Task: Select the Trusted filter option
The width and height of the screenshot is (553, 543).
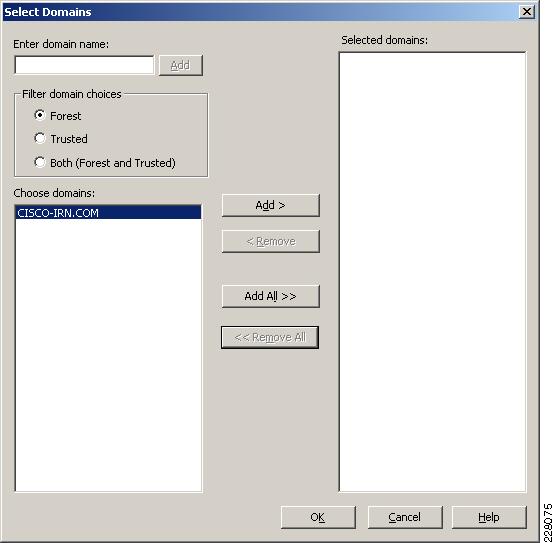Action: pyautogui.click(x=40, y=139)
